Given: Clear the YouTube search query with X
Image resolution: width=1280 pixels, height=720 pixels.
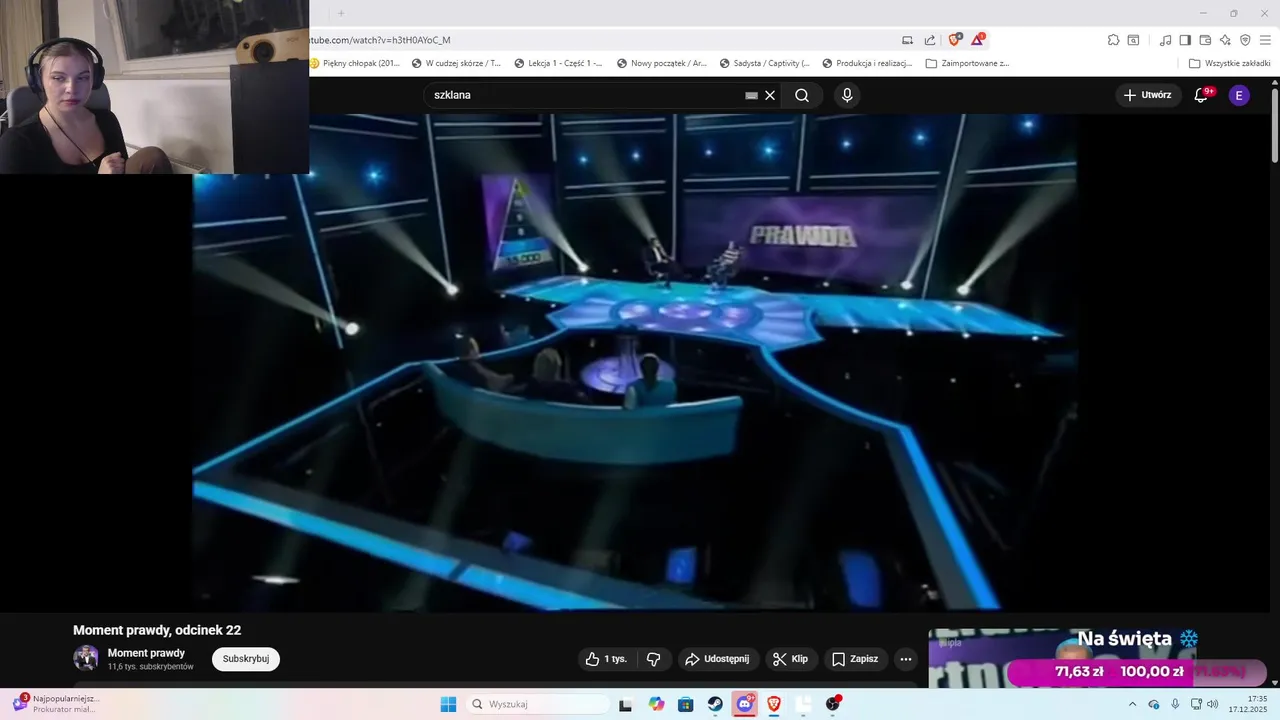Looking at the screenshot, I should (x=770, y=95).
